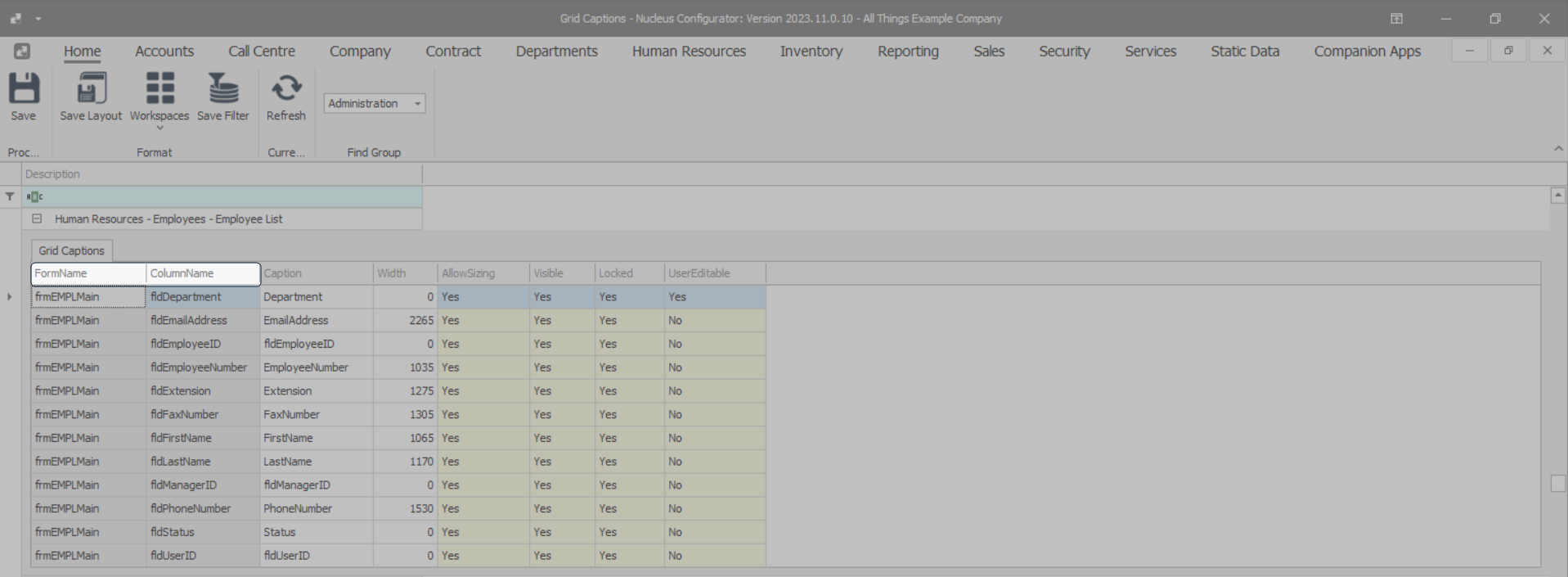Click the ABC filter condition icon

34,196
